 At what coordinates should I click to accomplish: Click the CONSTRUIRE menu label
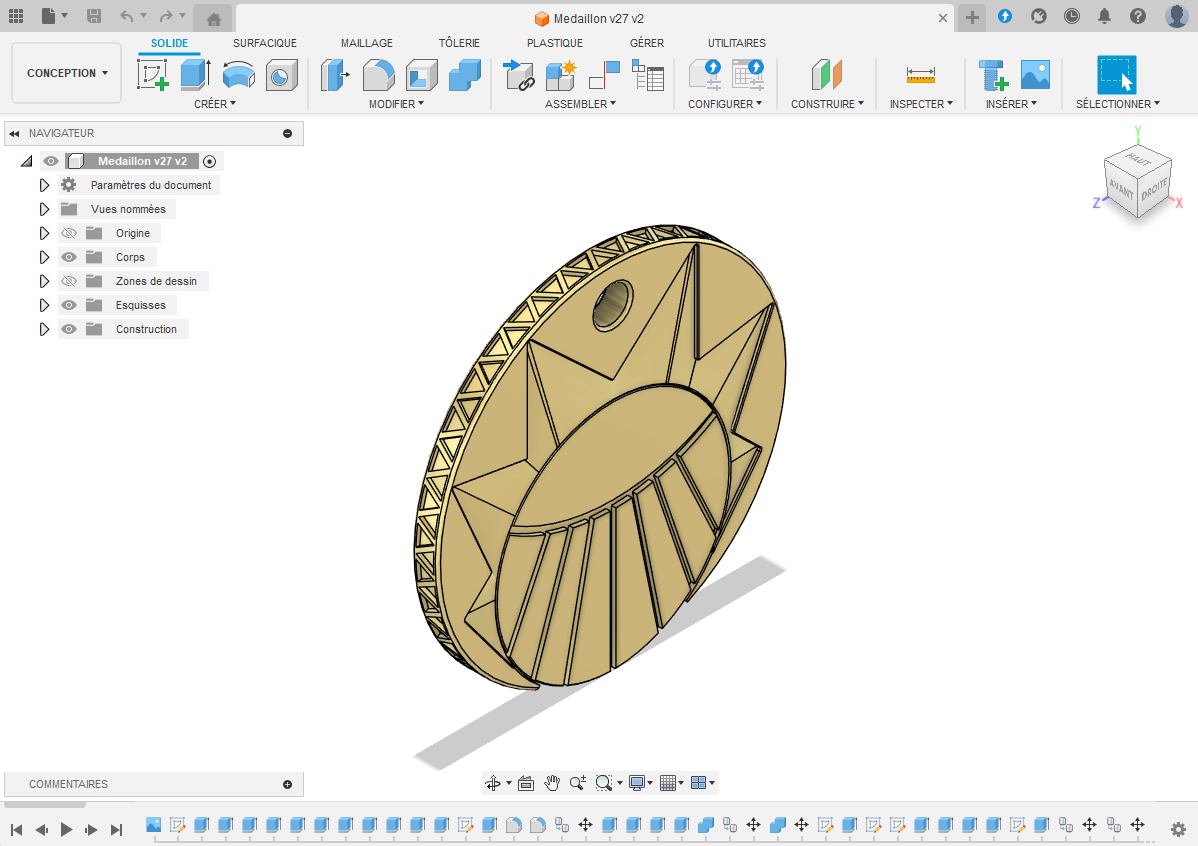point(827,104)
